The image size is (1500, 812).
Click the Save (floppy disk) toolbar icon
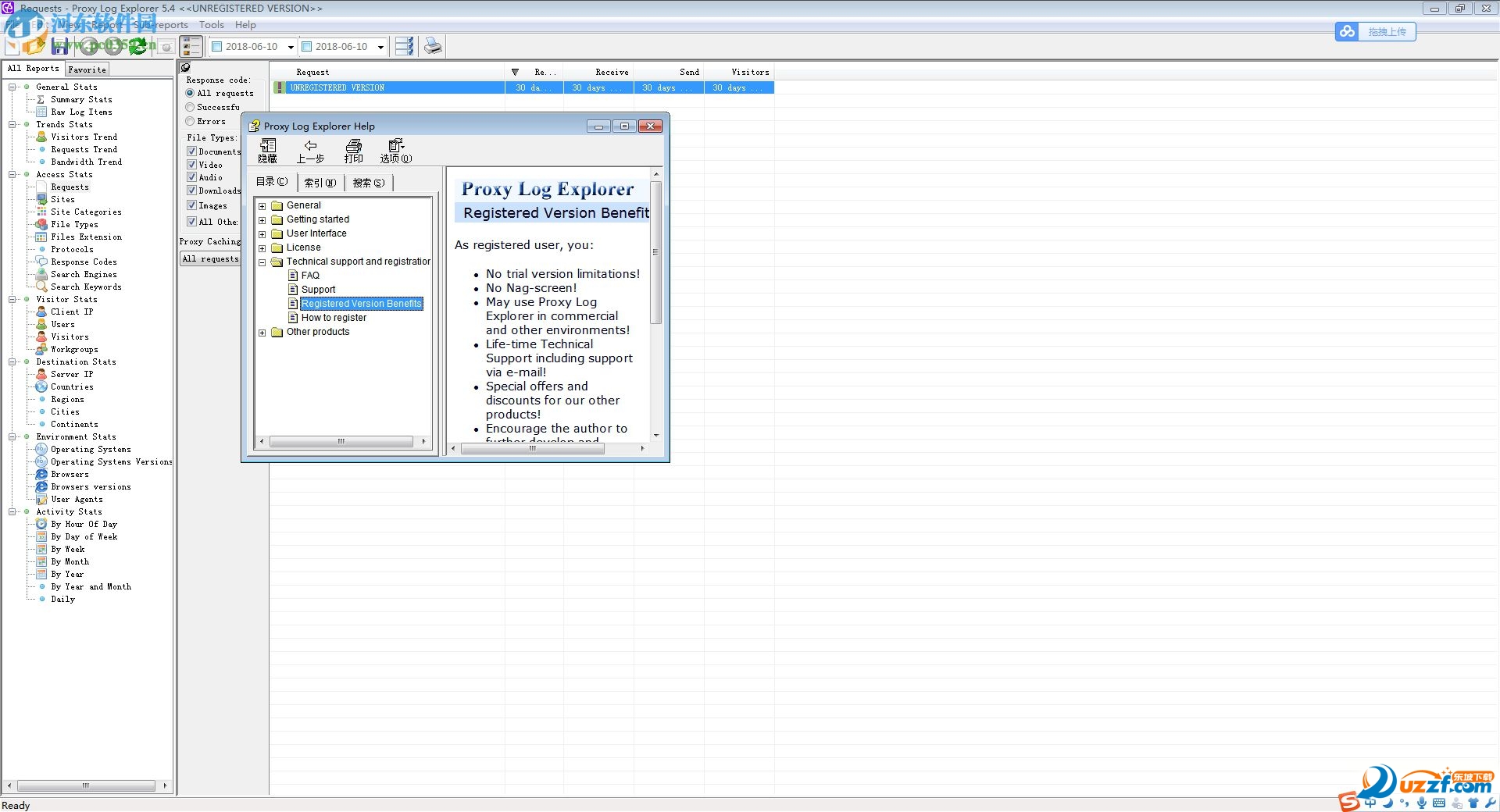click(59, 46)
